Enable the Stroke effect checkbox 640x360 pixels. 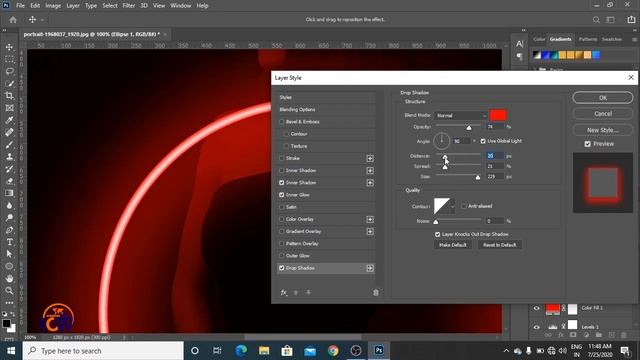[282, 158]
